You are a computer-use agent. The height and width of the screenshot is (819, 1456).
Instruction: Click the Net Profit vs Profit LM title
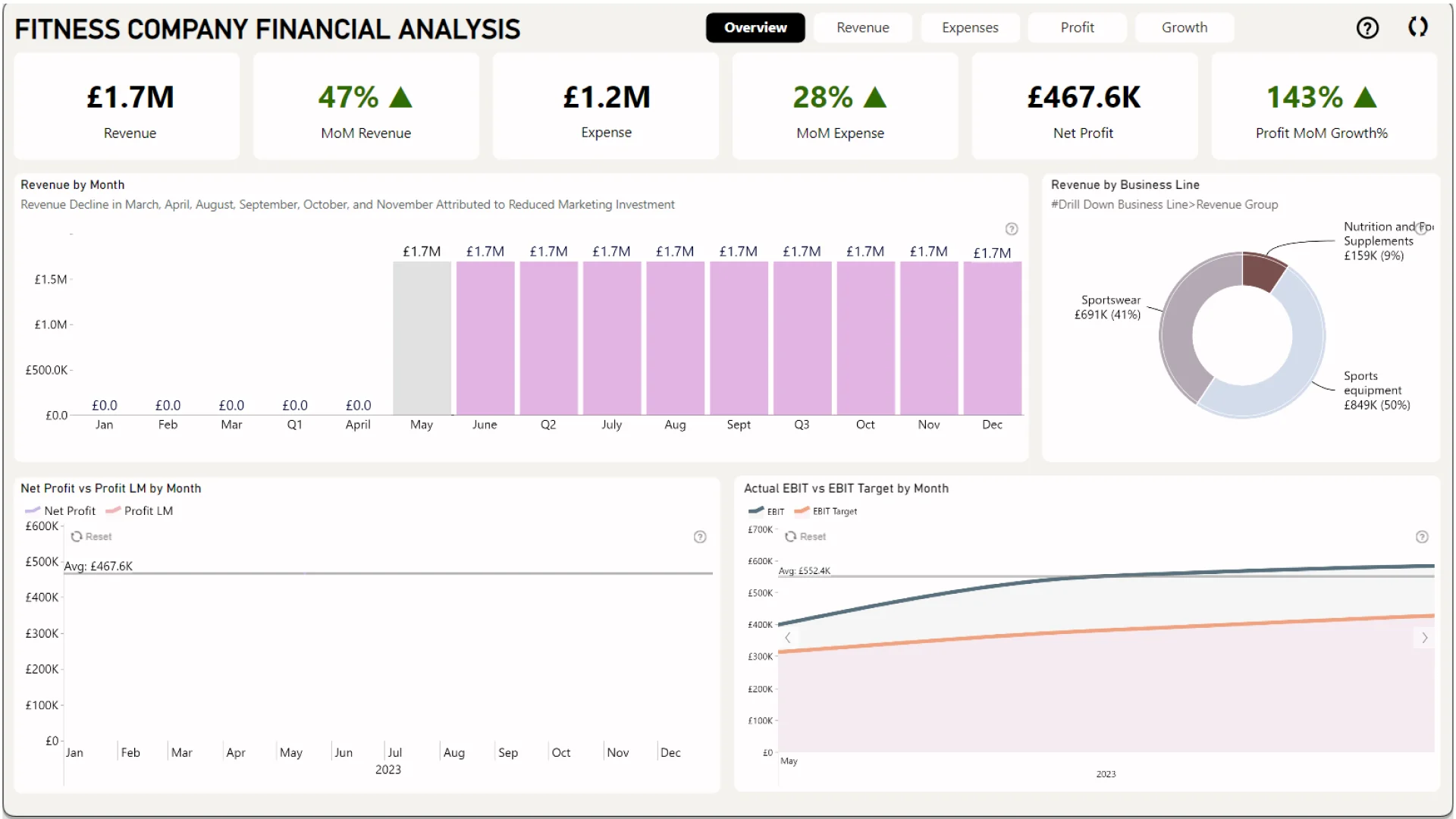coord(111,488)
